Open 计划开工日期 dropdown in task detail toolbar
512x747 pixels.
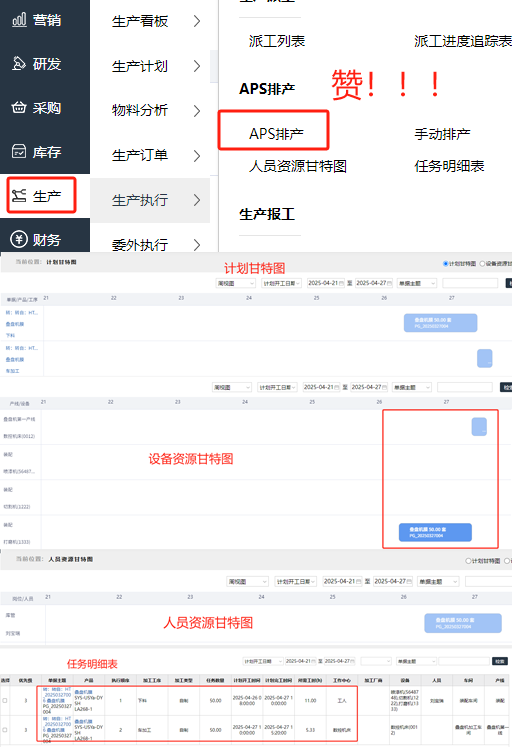tap(263, 661)
